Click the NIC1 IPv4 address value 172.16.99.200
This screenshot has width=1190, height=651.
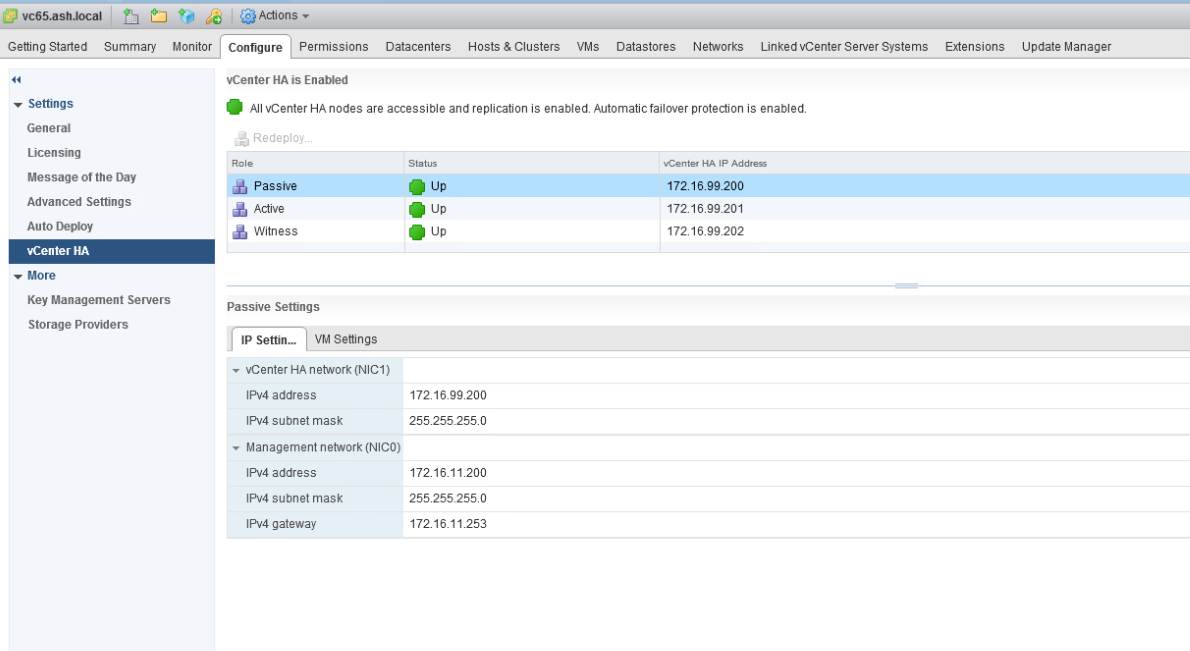pyautogui.click(x=448, y=395)
